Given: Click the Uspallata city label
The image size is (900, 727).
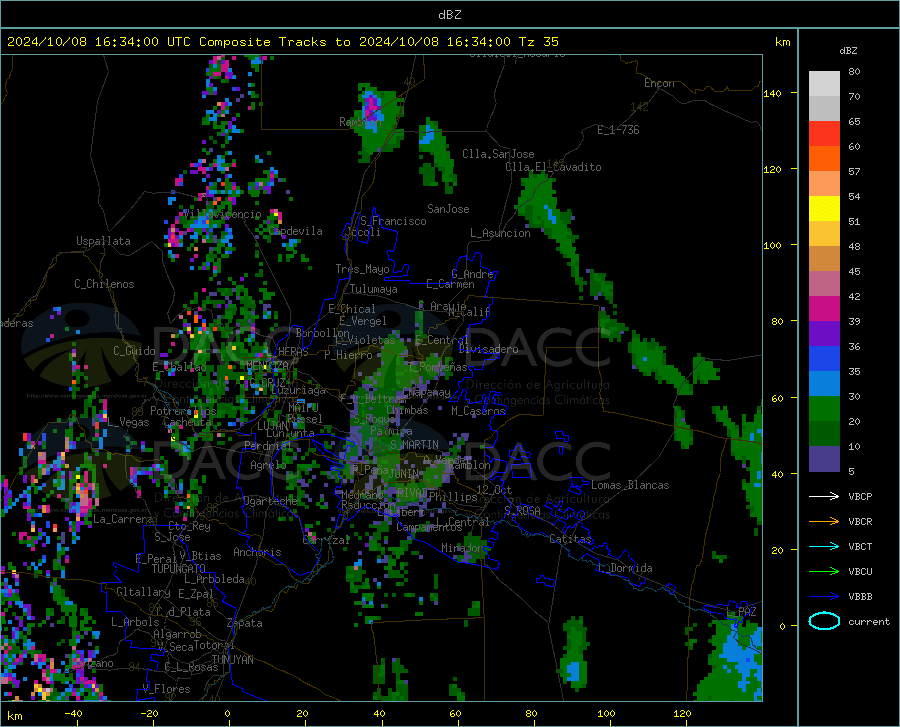Looking at the screenshot, I should click(103, 241).
